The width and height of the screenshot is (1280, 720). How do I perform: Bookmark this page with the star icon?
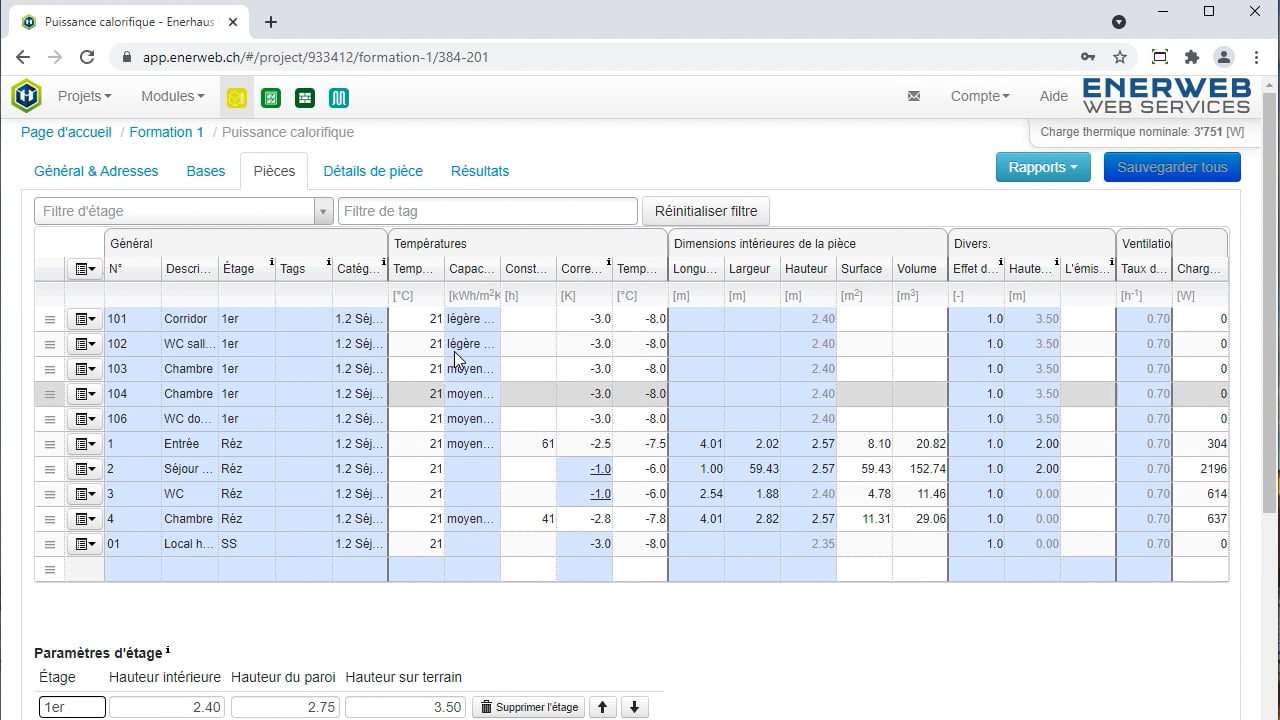pyautogui.click(x=1120, y=57)
